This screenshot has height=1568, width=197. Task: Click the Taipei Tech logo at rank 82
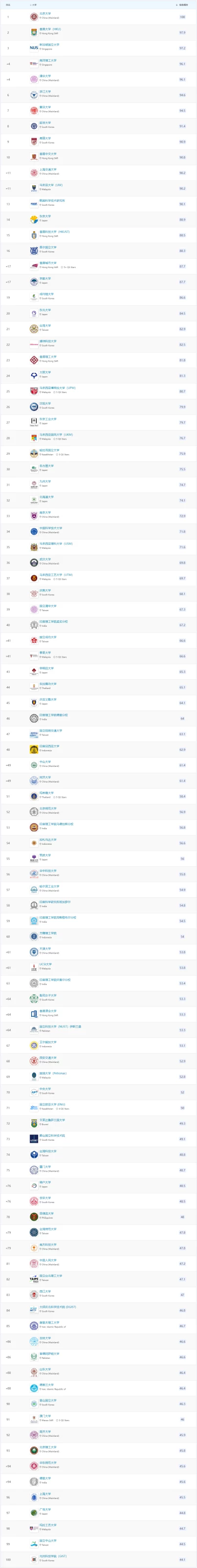pos(34,1279)
